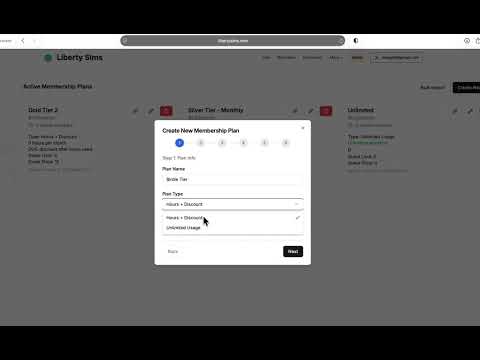Screen dimensions: 480x360
Task: Close the Create New Membership Plan dialog
Action: (x=303, y=128)
